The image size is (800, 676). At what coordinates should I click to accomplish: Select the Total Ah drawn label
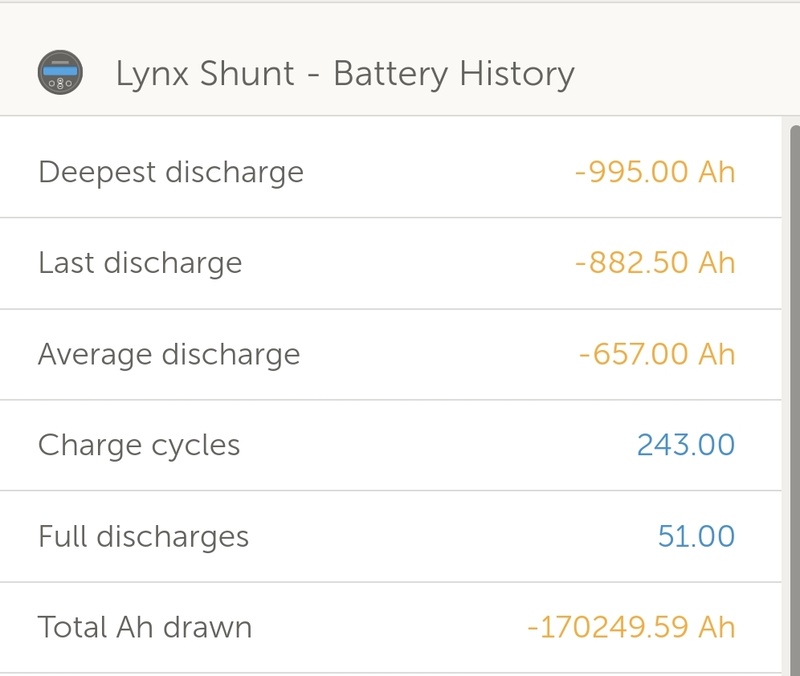point(145,627)
